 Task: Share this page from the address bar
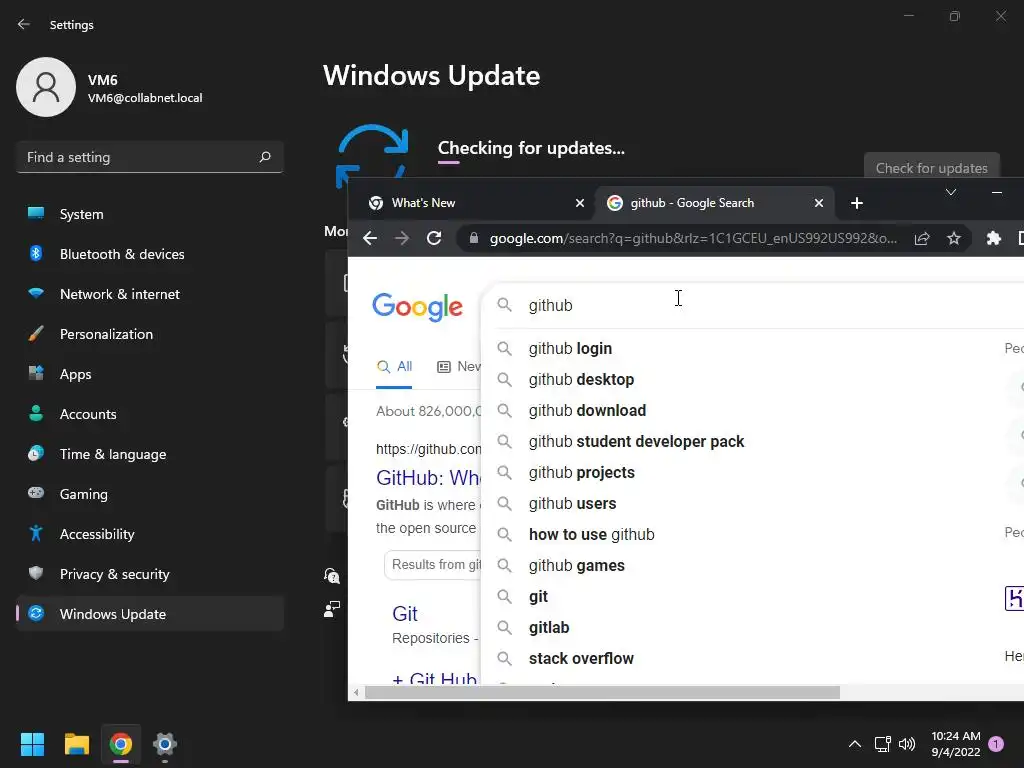click(922, 238)
